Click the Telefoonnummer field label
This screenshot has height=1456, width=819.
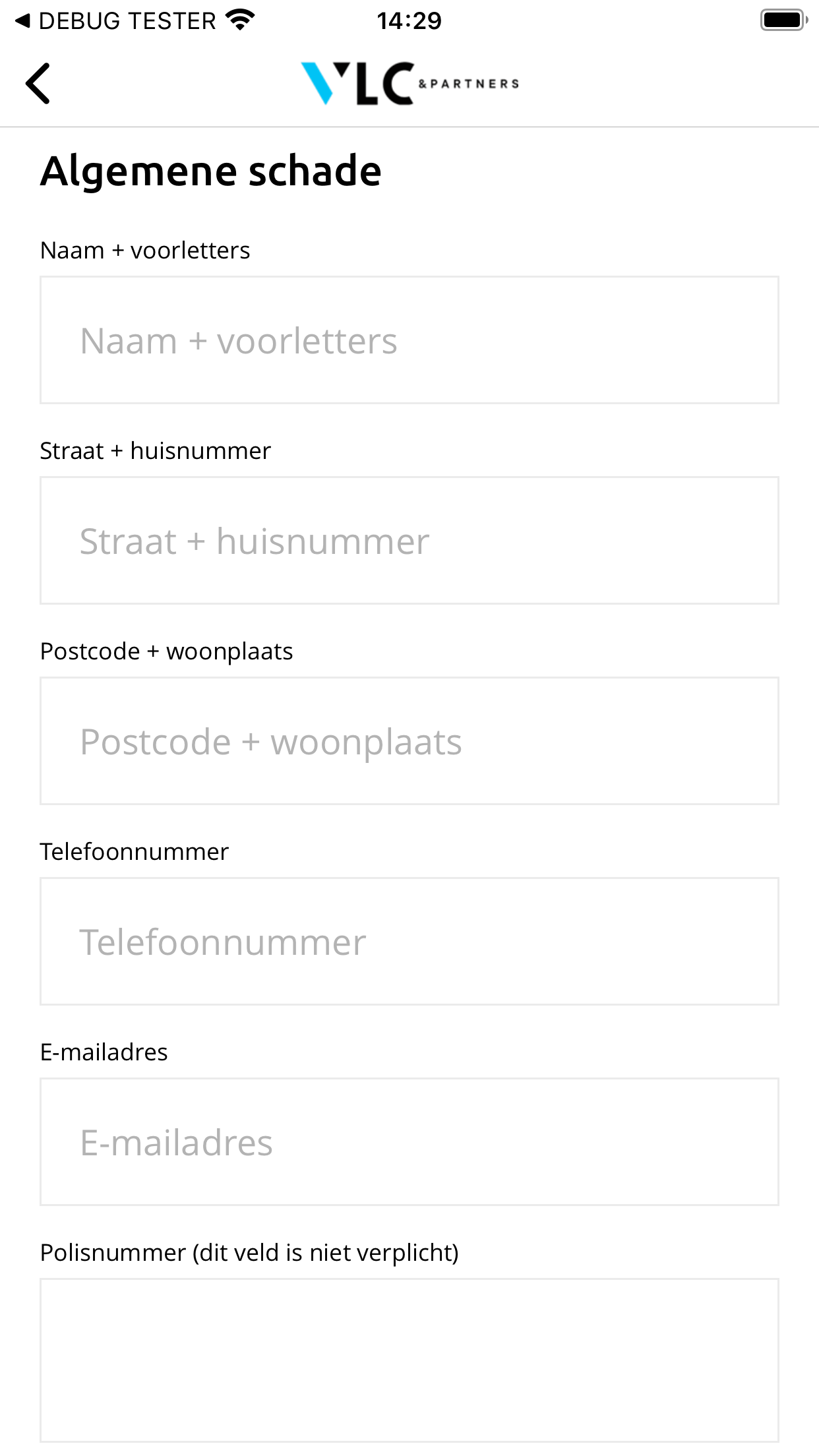(x=134, y=852)
